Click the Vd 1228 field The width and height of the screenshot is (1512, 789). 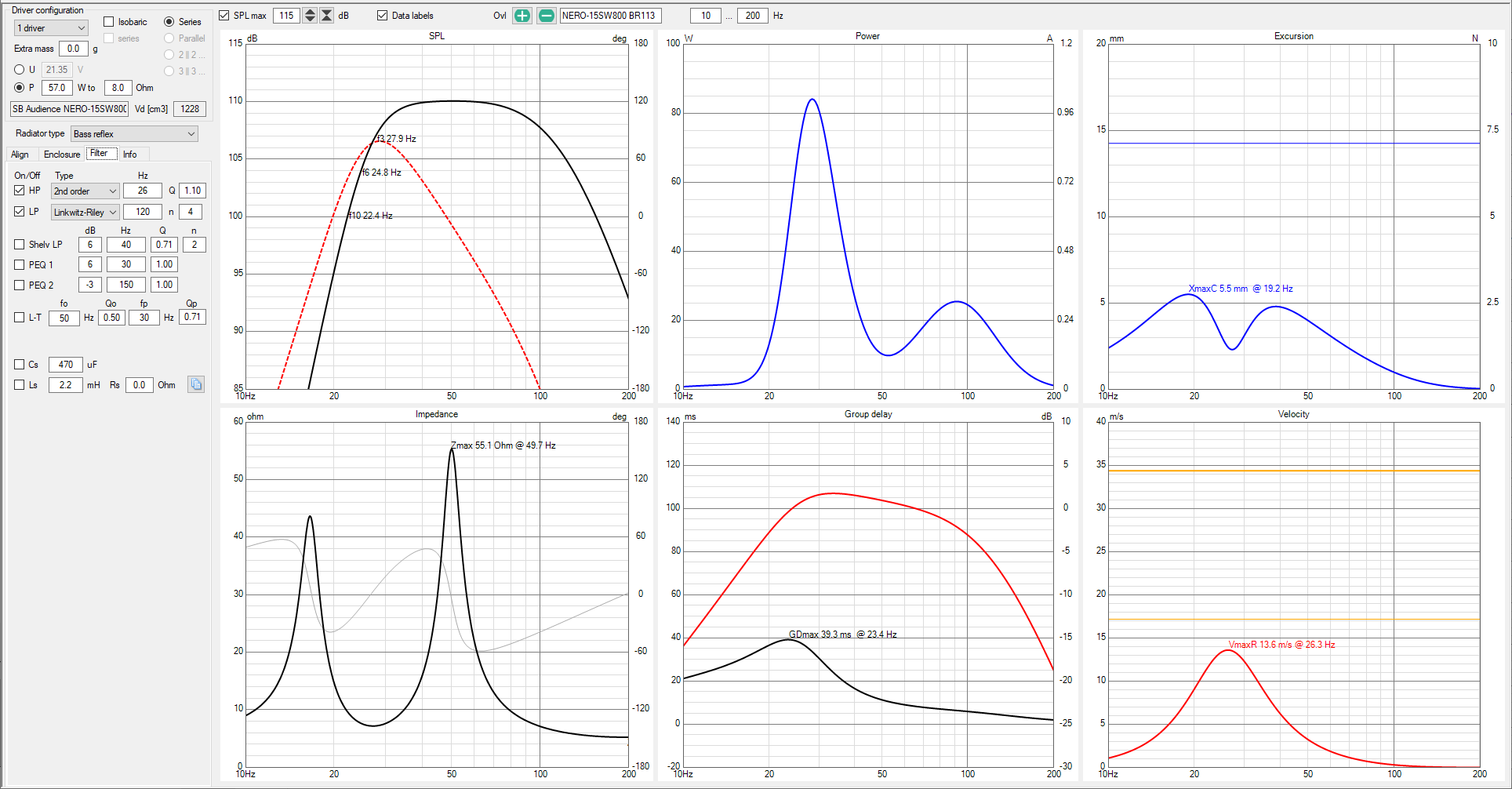pos(190,109)
